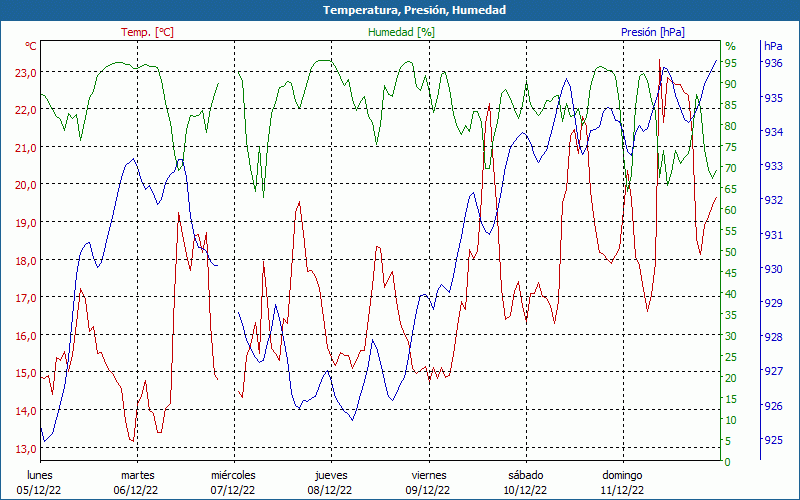Click the 'sábado' day label
This screenshot has height=500, width=800.
tap(526, 476)
